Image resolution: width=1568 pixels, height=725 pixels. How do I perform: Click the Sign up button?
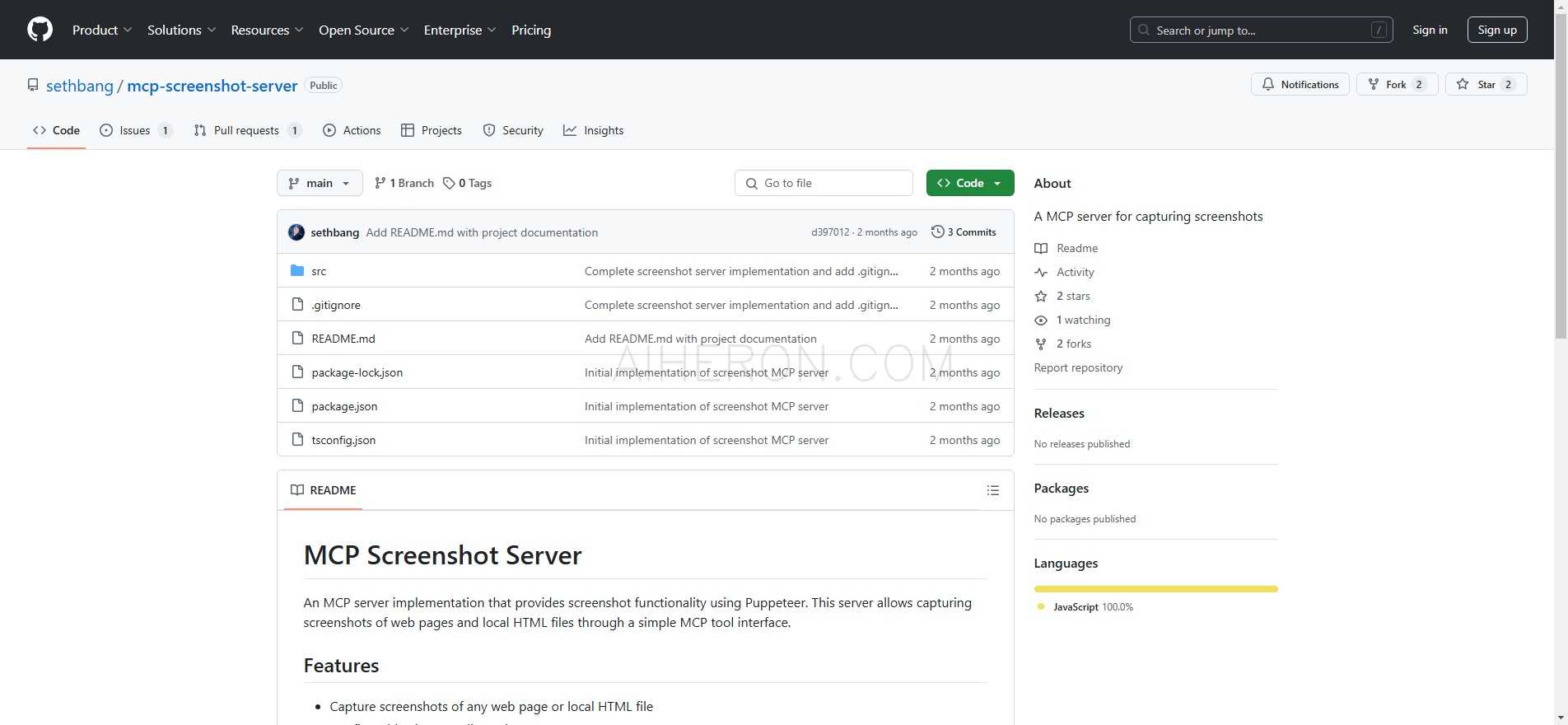1497,30
